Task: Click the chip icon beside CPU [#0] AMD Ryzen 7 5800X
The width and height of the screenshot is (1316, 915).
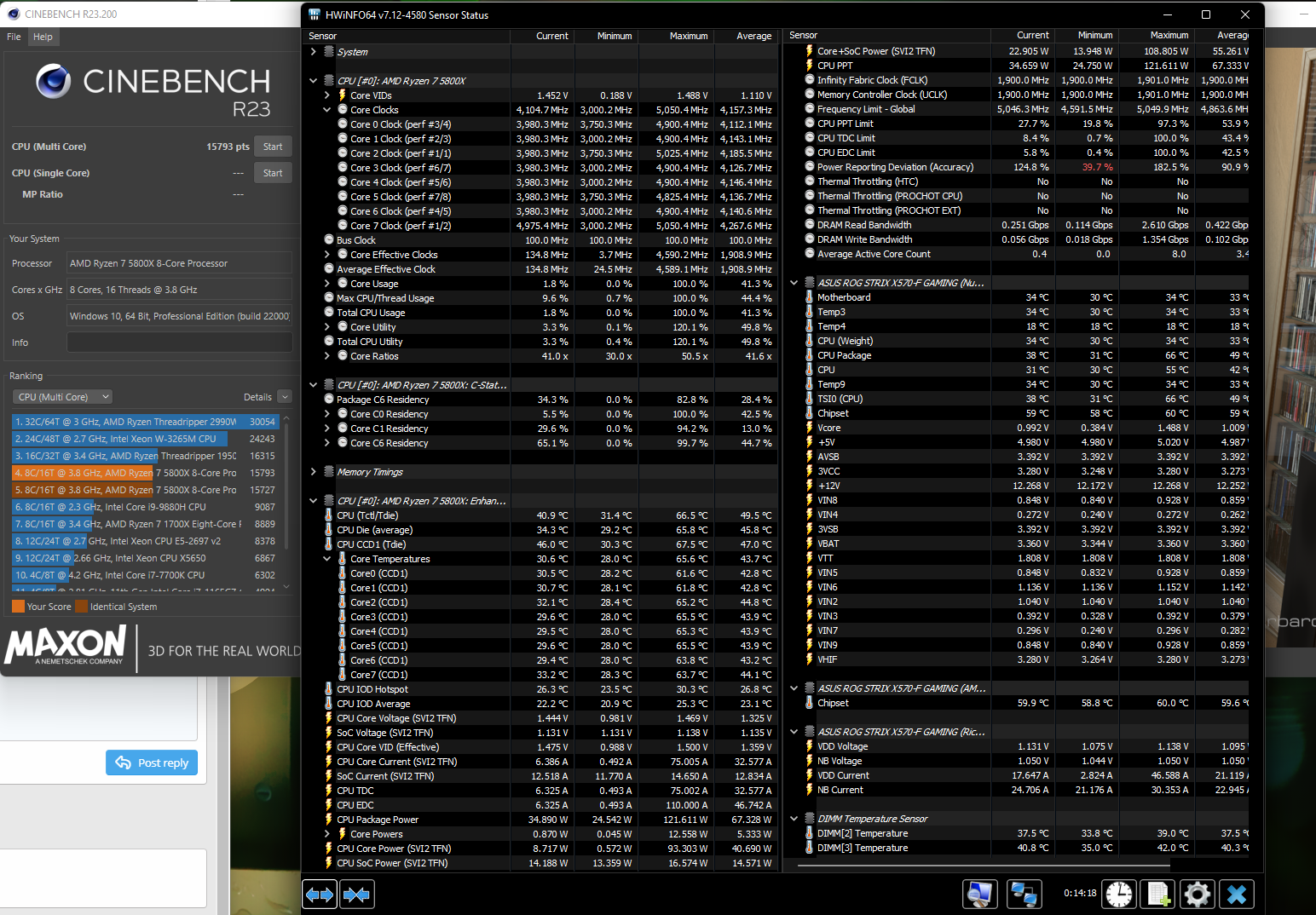Action: (x=329, y=80)
